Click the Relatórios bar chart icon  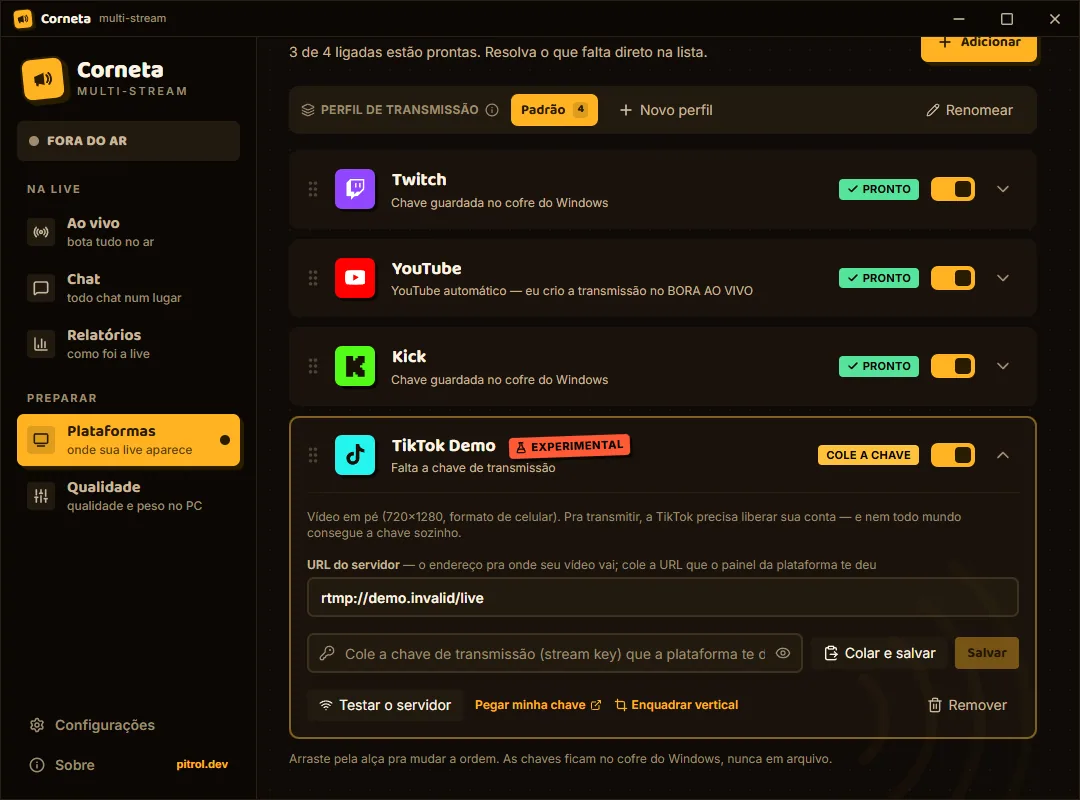click(x=41, y=344)
